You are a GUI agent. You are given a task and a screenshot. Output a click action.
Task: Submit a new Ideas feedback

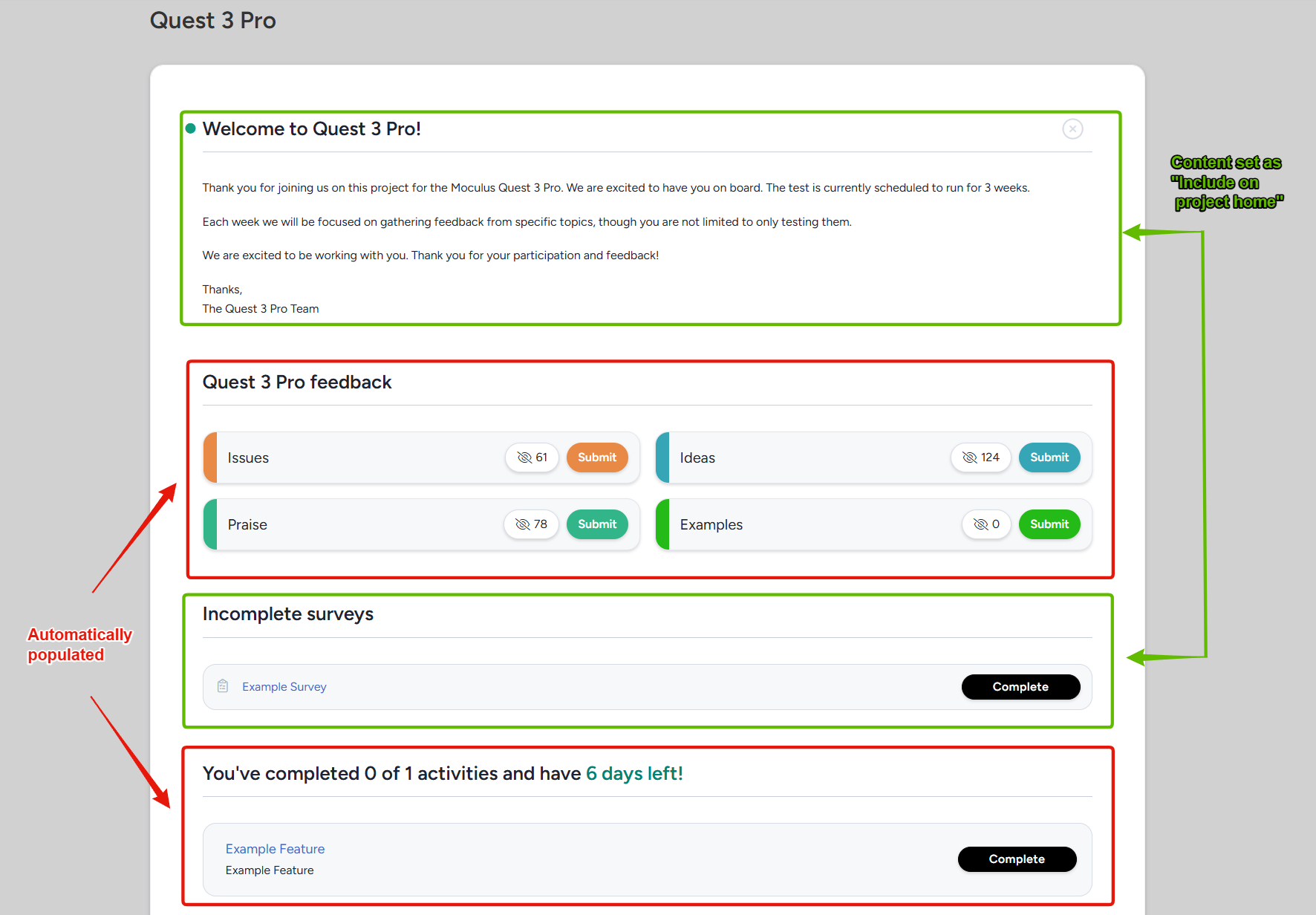tap(1049, 457)
